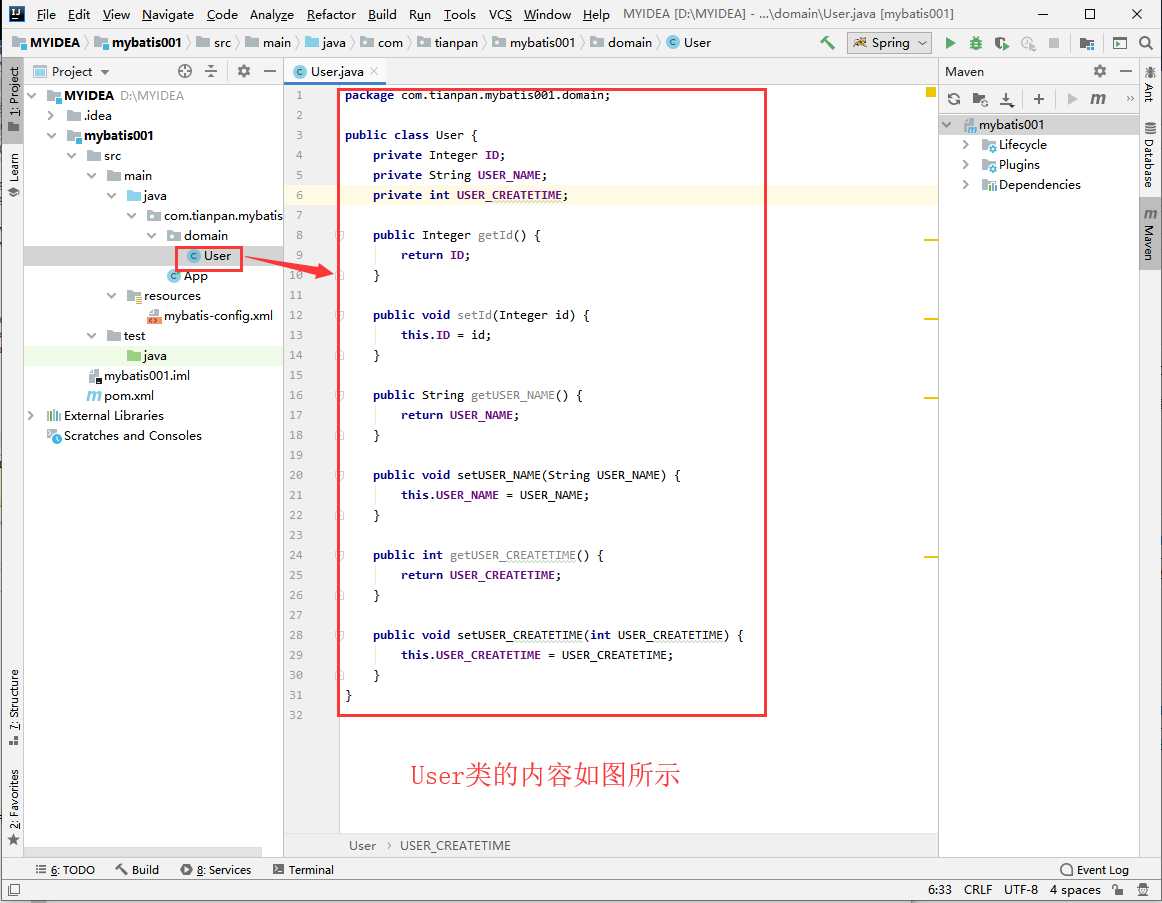Screen dimensions: 1162x903
Task: Click the Learn side tab
Action: pyautogui.click(x=13, y=175)
